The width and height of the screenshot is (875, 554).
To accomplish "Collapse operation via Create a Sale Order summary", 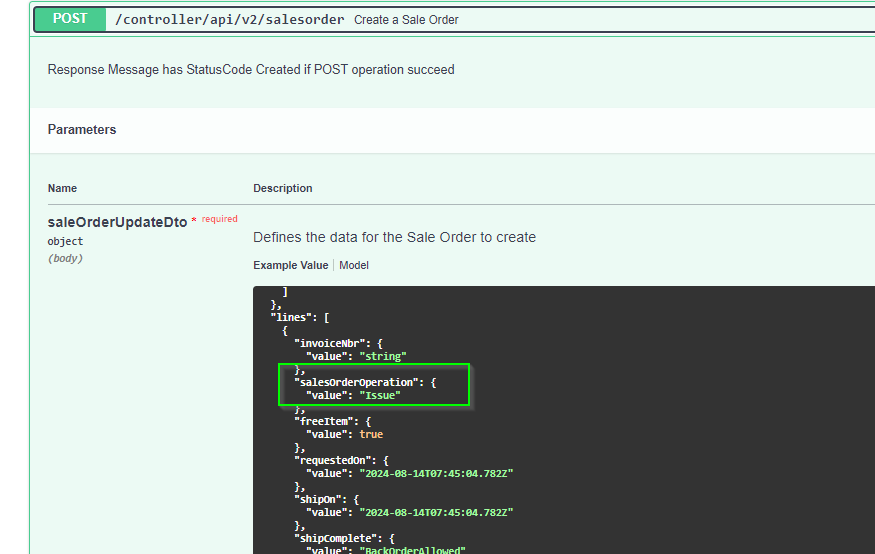I will coord(406,20).
